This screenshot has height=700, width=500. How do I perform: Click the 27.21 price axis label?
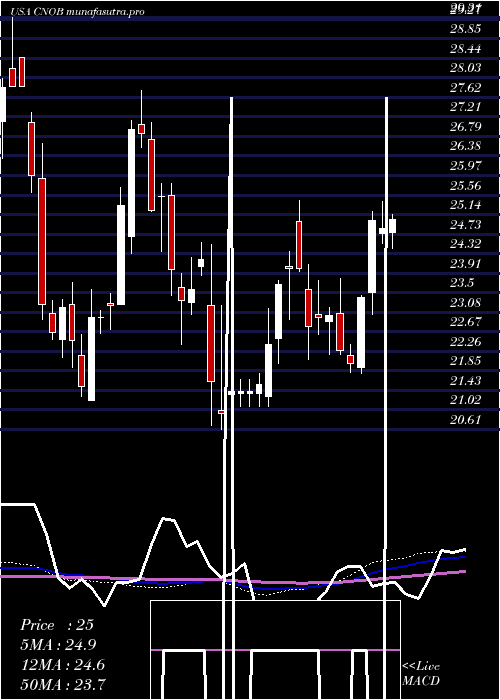coord(466,107)
